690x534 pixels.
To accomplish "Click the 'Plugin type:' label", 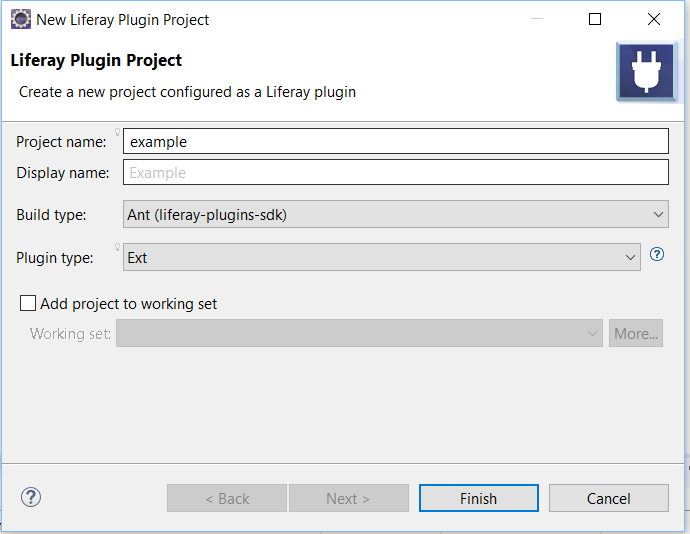I will click(x=55, y=258).
